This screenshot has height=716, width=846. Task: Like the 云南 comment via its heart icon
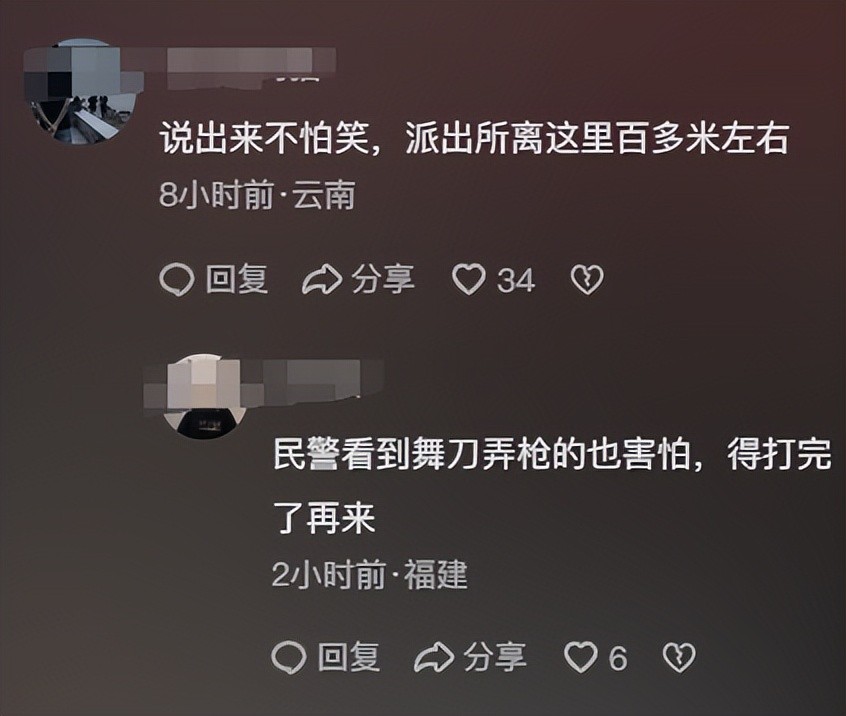tap(468, 279)
